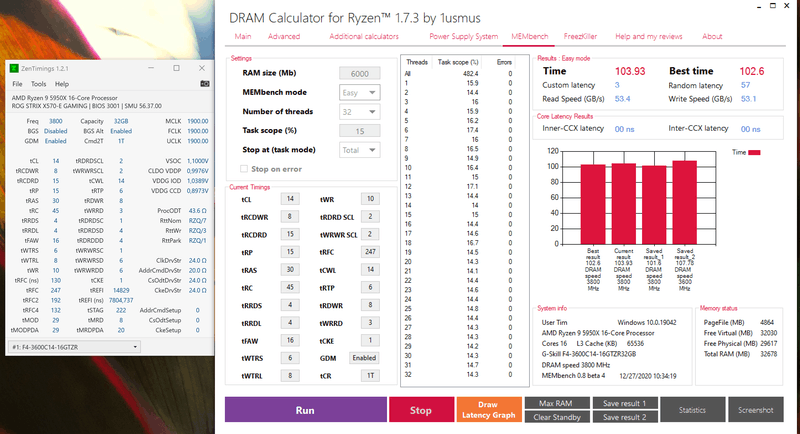Select the MEMbench tab
The height and width of the screenshot is (434, 800).
530,36
